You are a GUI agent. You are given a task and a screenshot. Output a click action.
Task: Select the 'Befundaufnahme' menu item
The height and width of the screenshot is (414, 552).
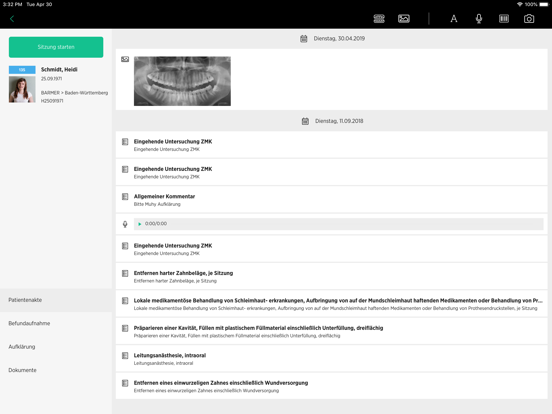click(56, 323)
